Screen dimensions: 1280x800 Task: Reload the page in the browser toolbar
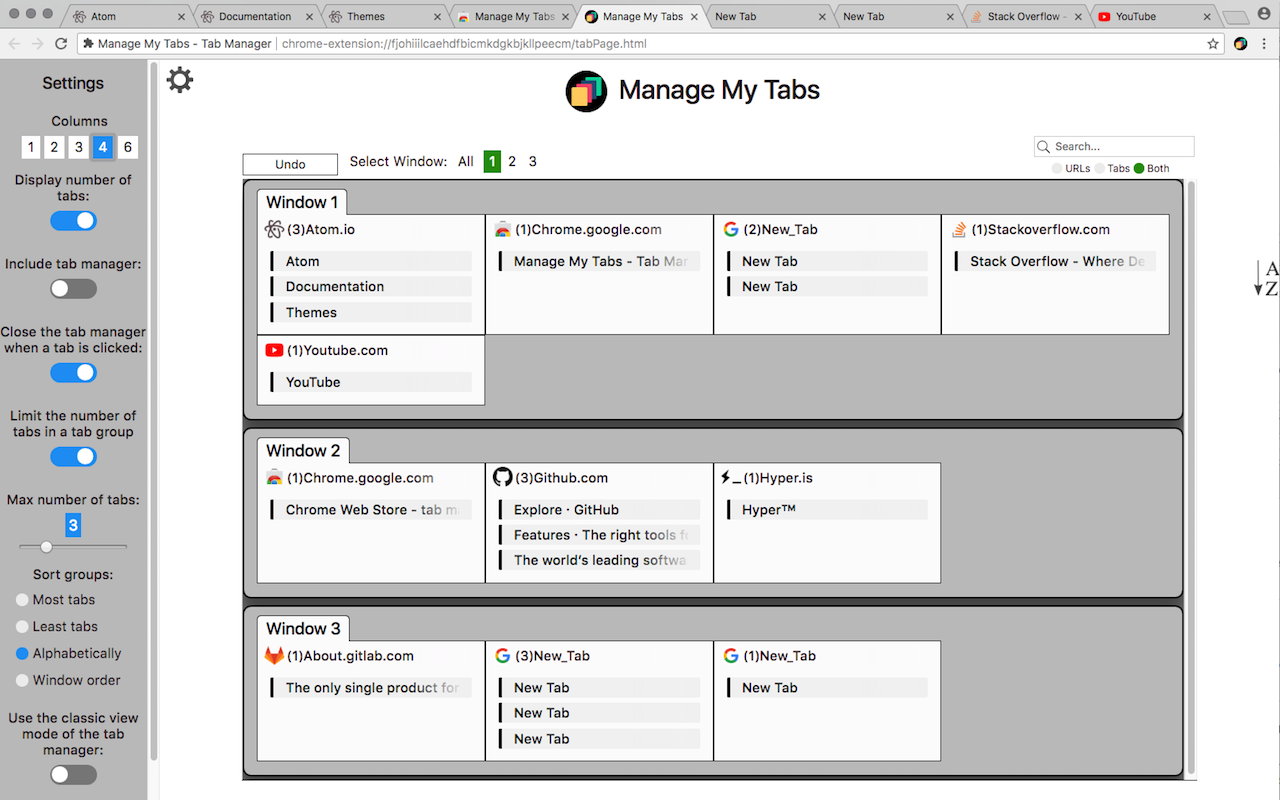coord(61,44)
